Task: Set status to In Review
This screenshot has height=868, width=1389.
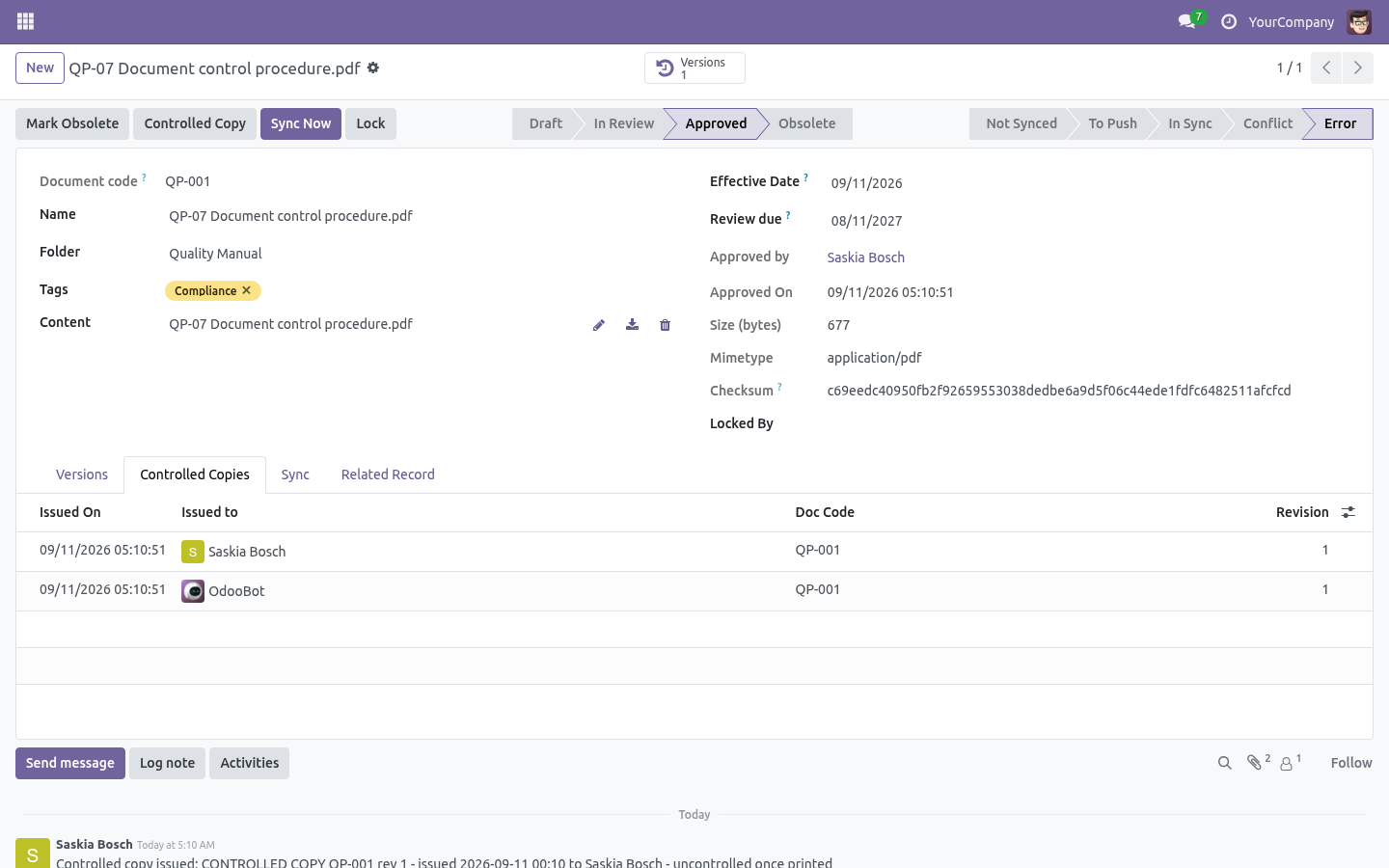Action: point(623,123)
